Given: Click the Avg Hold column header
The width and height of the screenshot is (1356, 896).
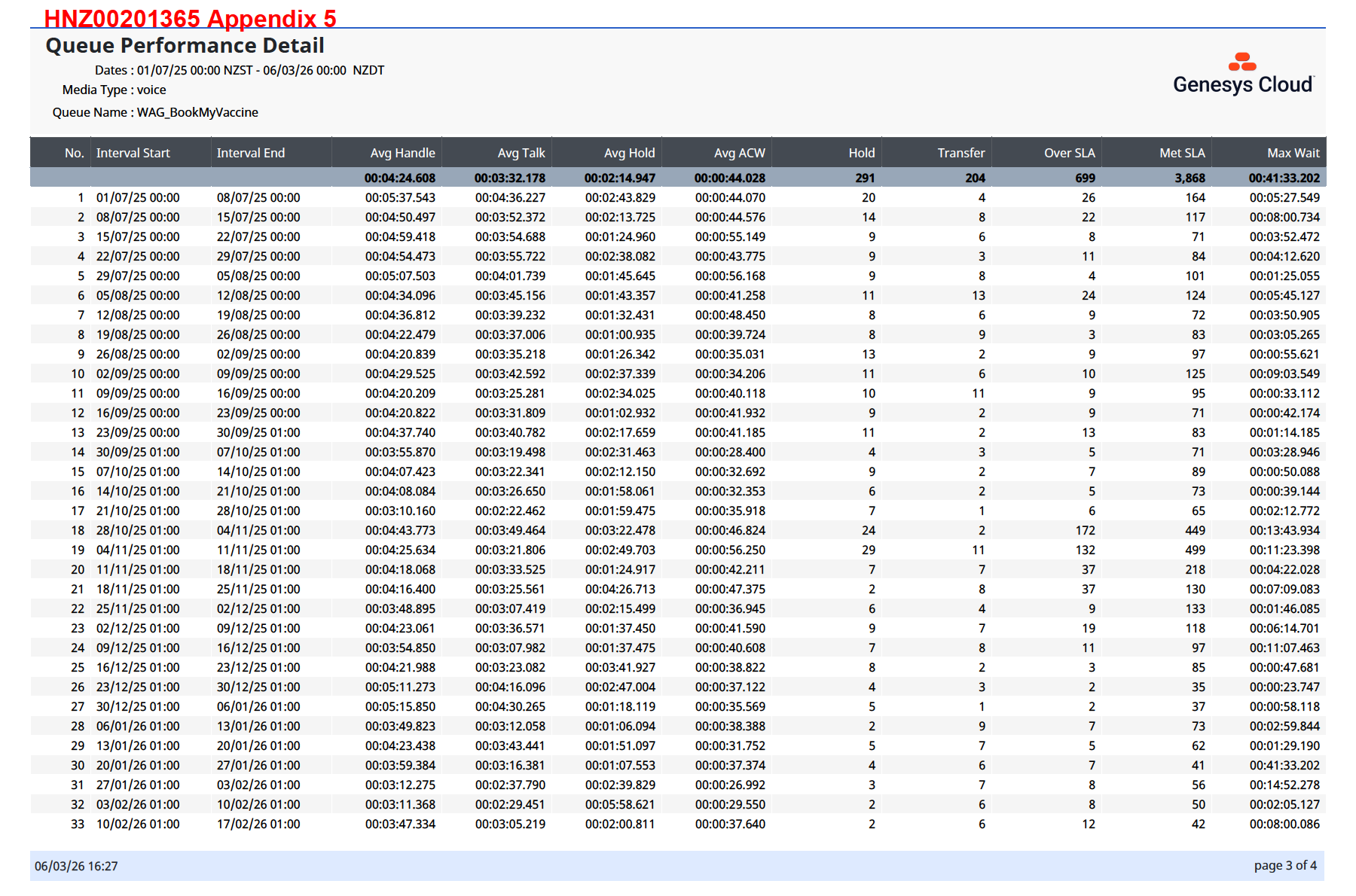Looking at the screenshot, I should pyautogui.click(x=629, y=153).
